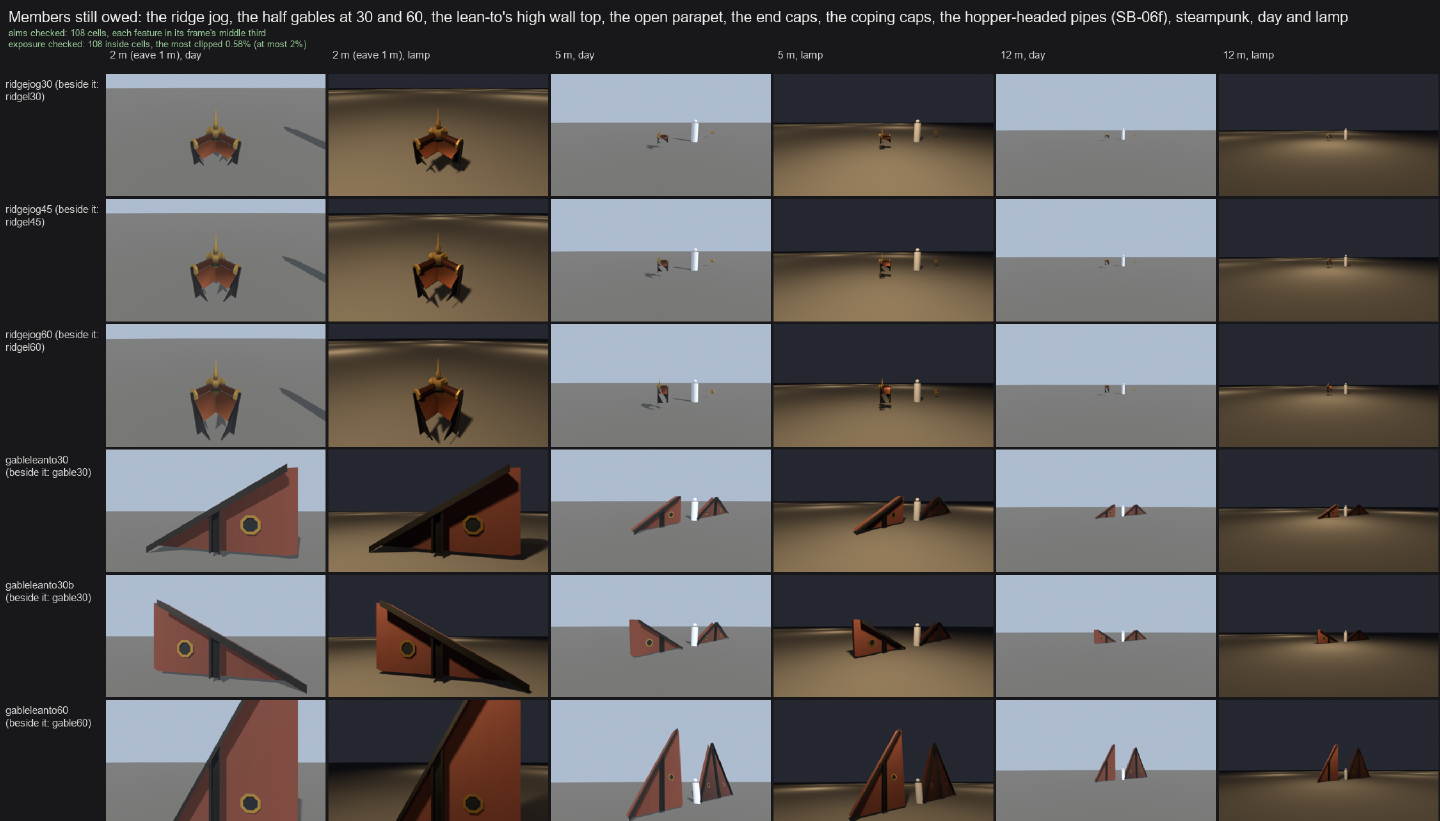The height and width of the screenshot is (821, 1440).
Task: Open ridgejog30 thumbnail at 12 m day
Action: coord(1106,135)
